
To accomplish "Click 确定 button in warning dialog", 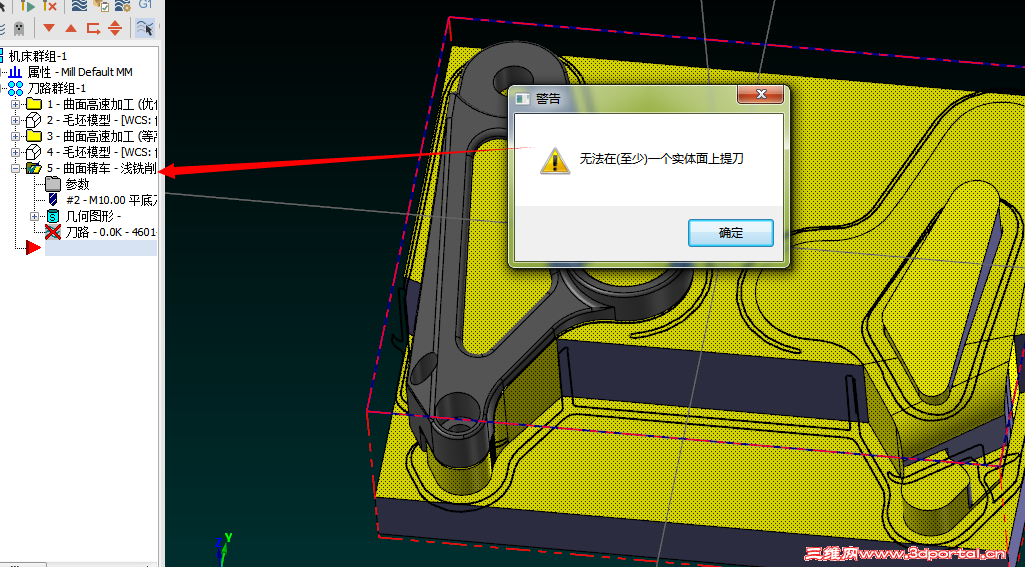I will 730,233.
